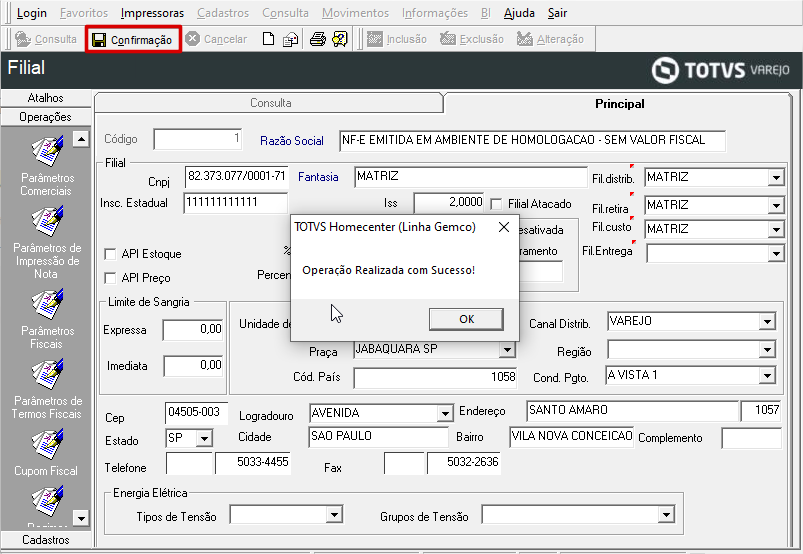Viewport: 803px width, 554px height.
Task: Click the Endereço SANTO AMARO field
Action: (632, 411)
